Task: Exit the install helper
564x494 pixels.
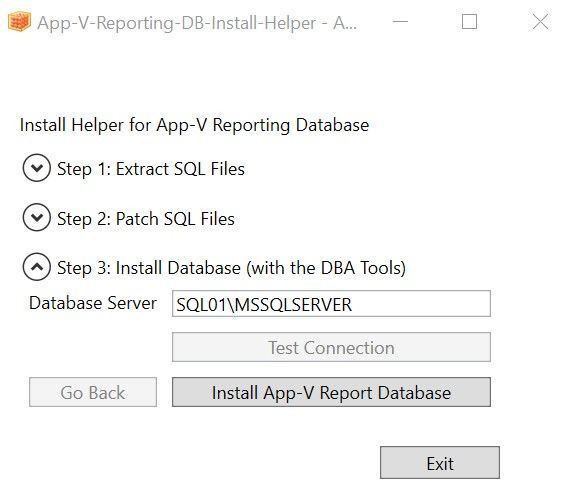Action: click(440, 463)
